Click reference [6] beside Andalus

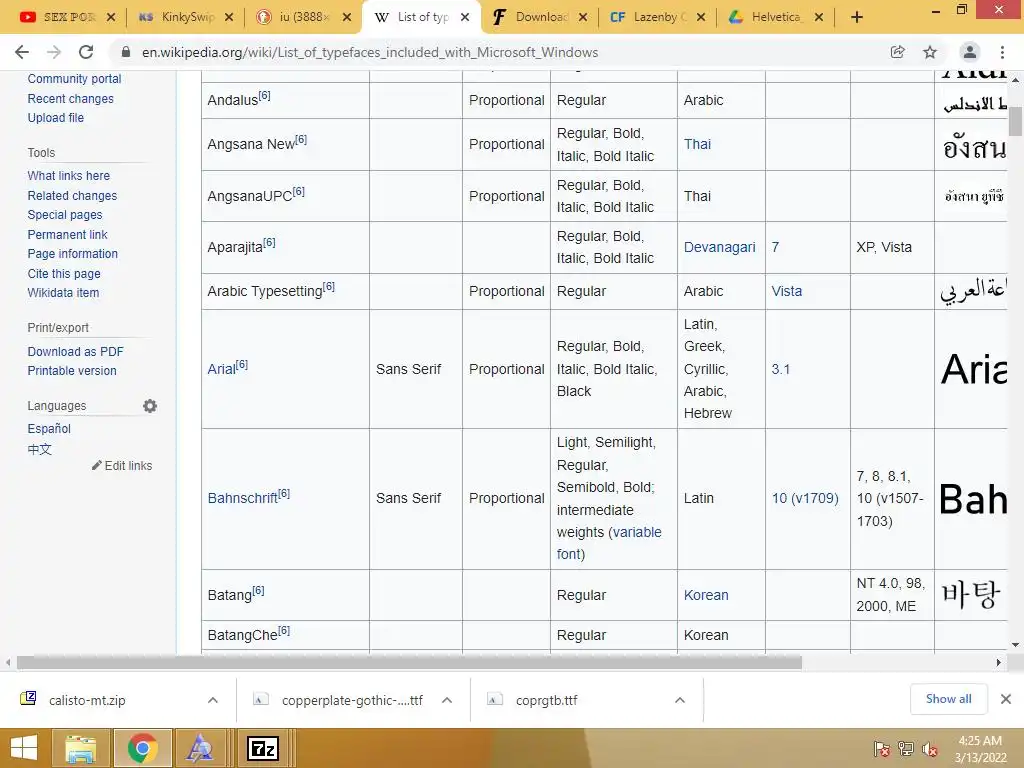(x=264, y=96)
